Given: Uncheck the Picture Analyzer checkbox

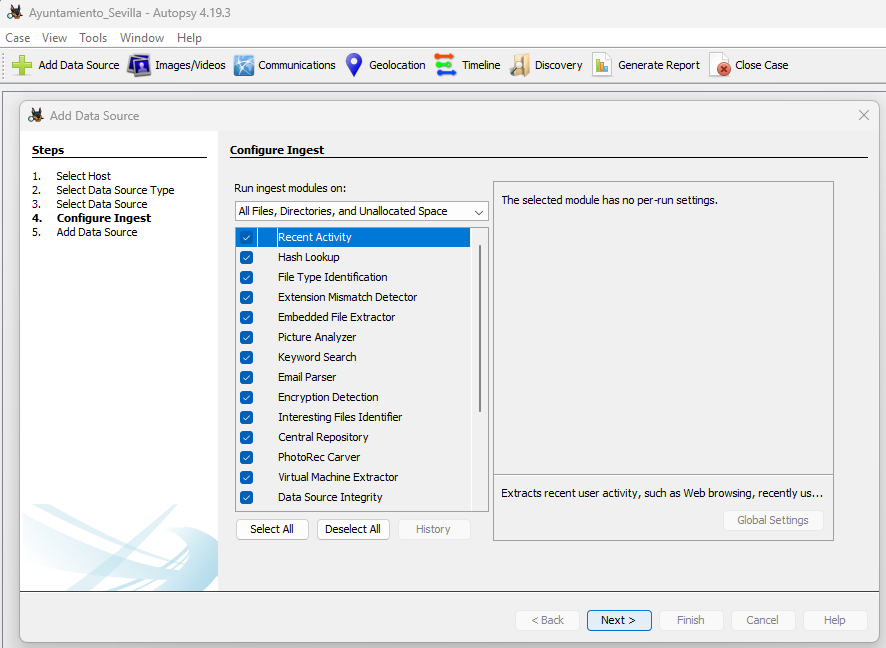Looking at the screenshot, I should click(x=246, y=337).
